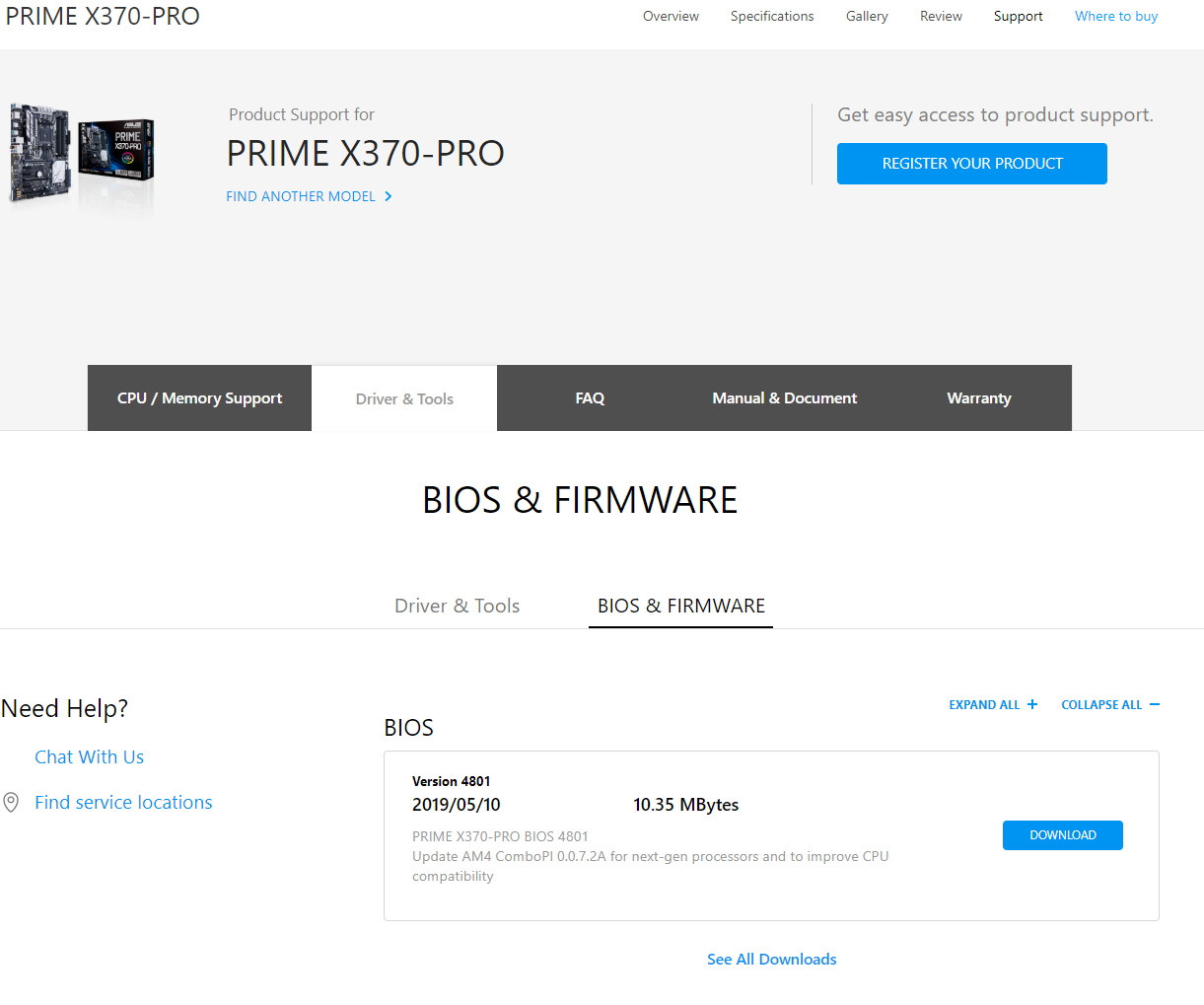This screenshot has height=1005, width=1204.
Task: Open the Where to buy link
Action: pyautogui.click(x=1116, y=16)
